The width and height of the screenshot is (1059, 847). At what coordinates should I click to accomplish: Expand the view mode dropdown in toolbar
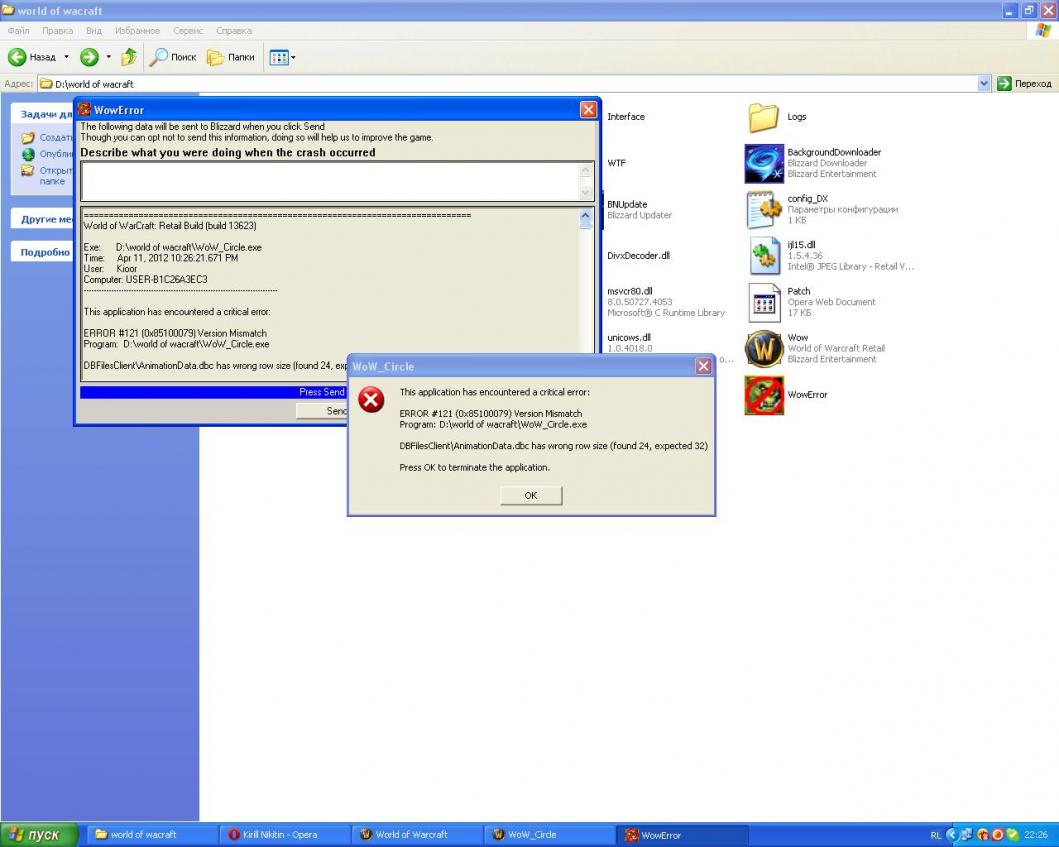click(x=293, y=58)
